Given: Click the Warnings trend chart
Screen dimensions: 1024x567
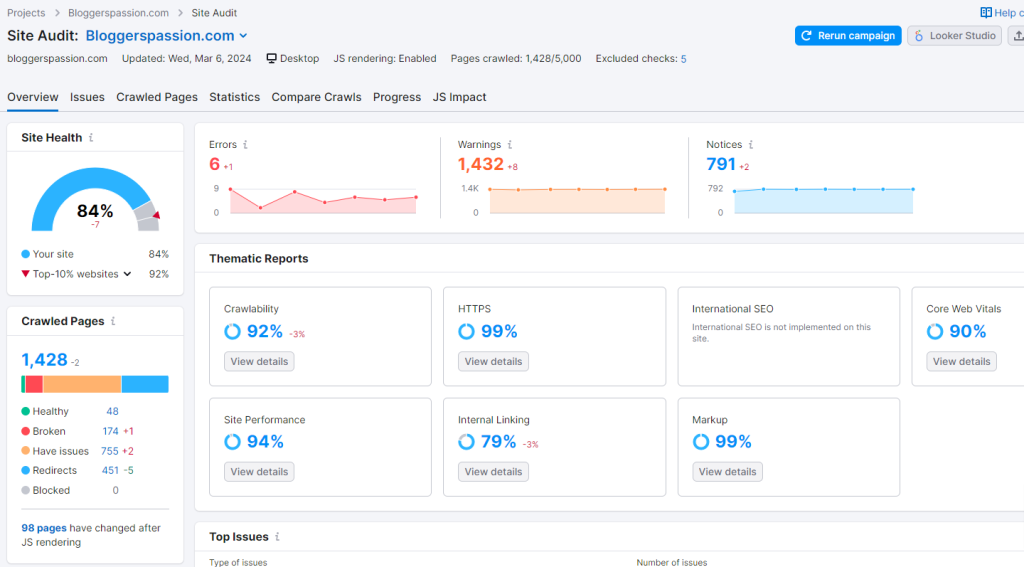Looking at the screenshot, I should pos(577,201).
